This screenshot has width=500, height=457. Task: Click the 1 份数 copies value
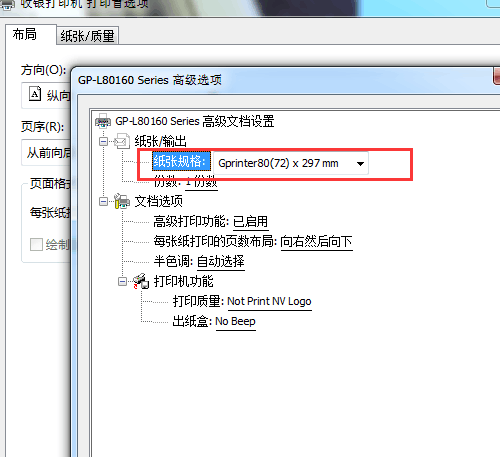tap(201, 182)
